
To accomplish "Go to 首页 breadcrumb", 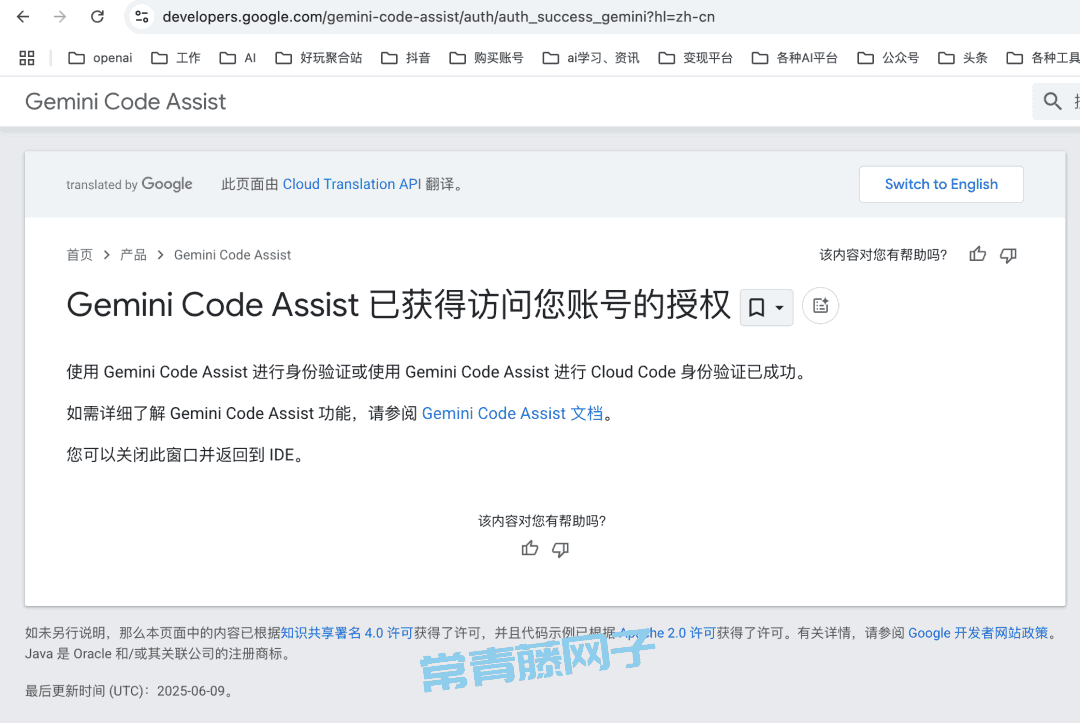I will point(79,255).
